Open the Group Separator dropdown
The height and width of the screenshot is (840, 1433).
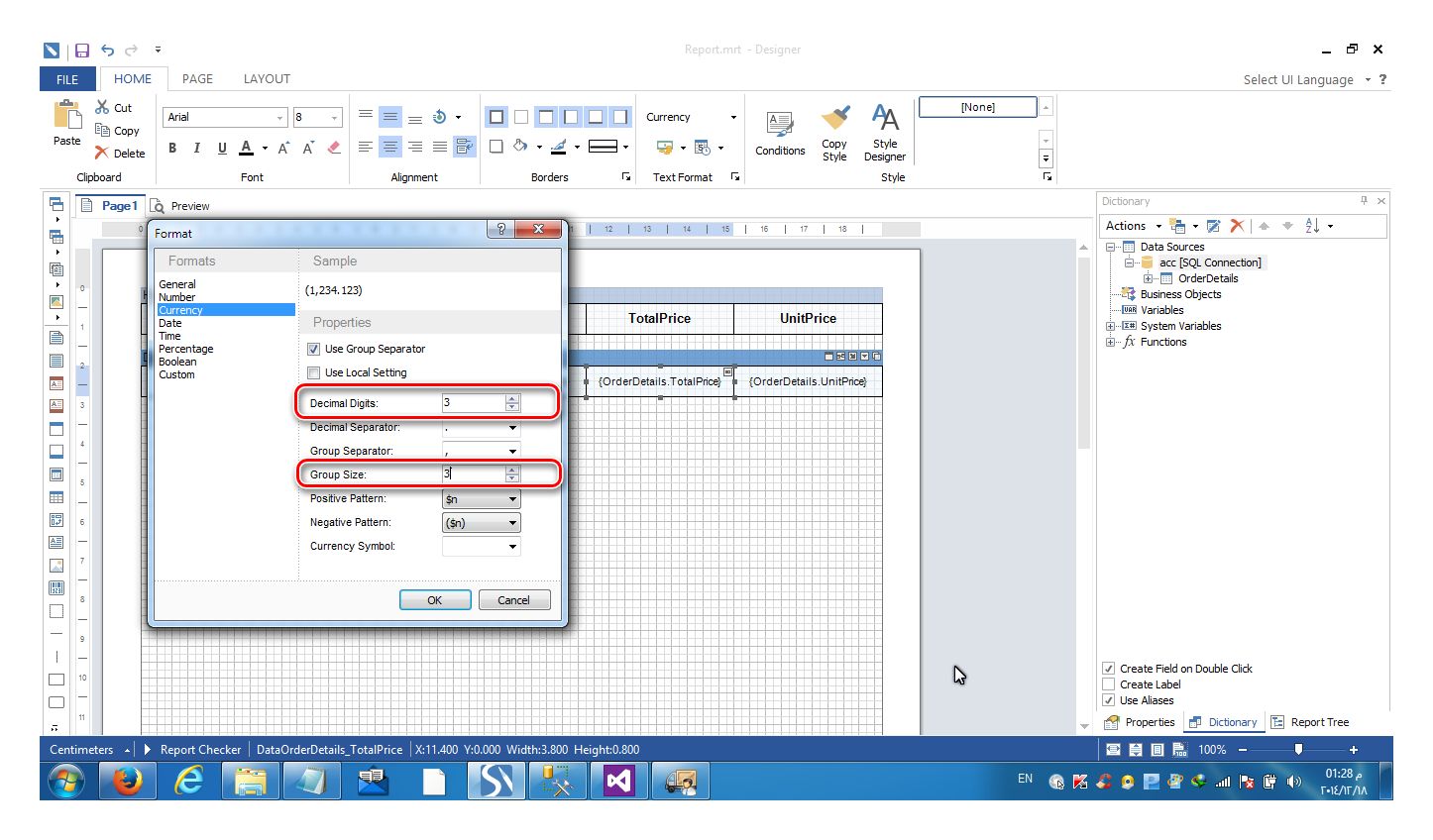(512, 452)
